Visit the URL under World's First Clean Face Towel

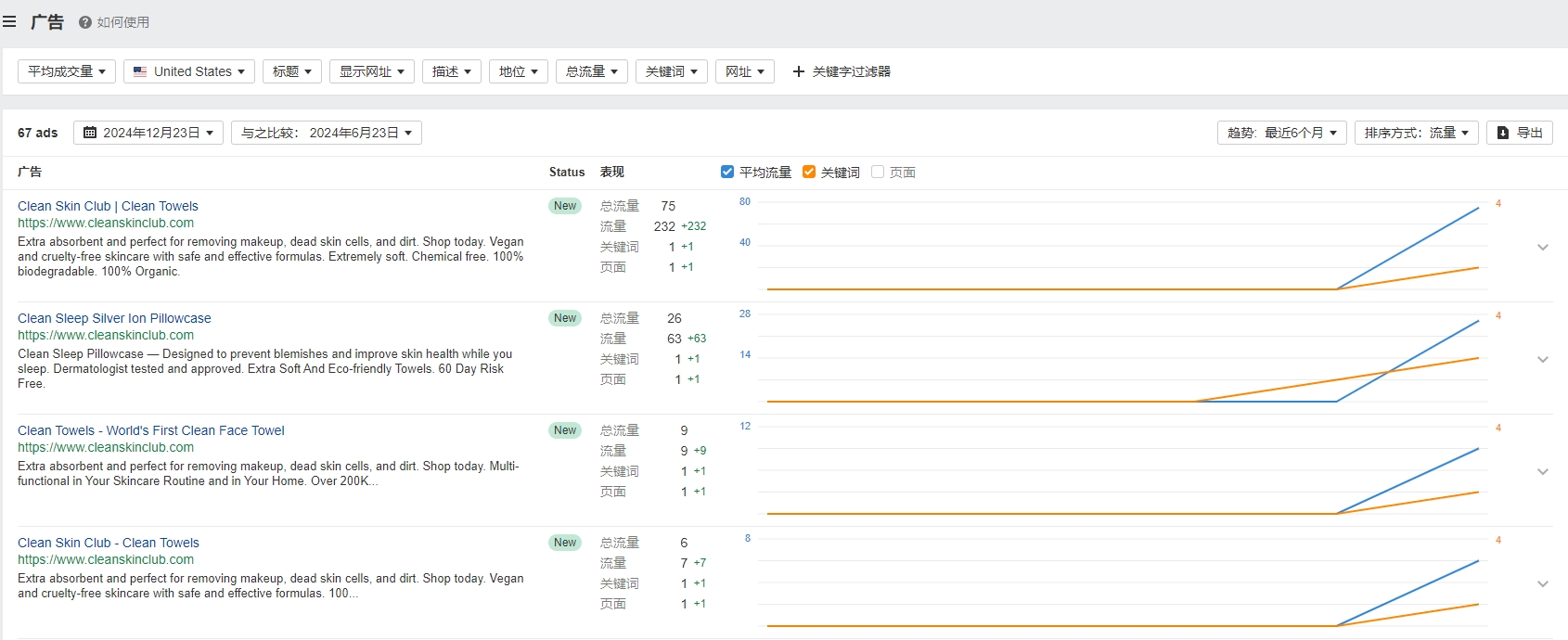click(x=106, y=447)
